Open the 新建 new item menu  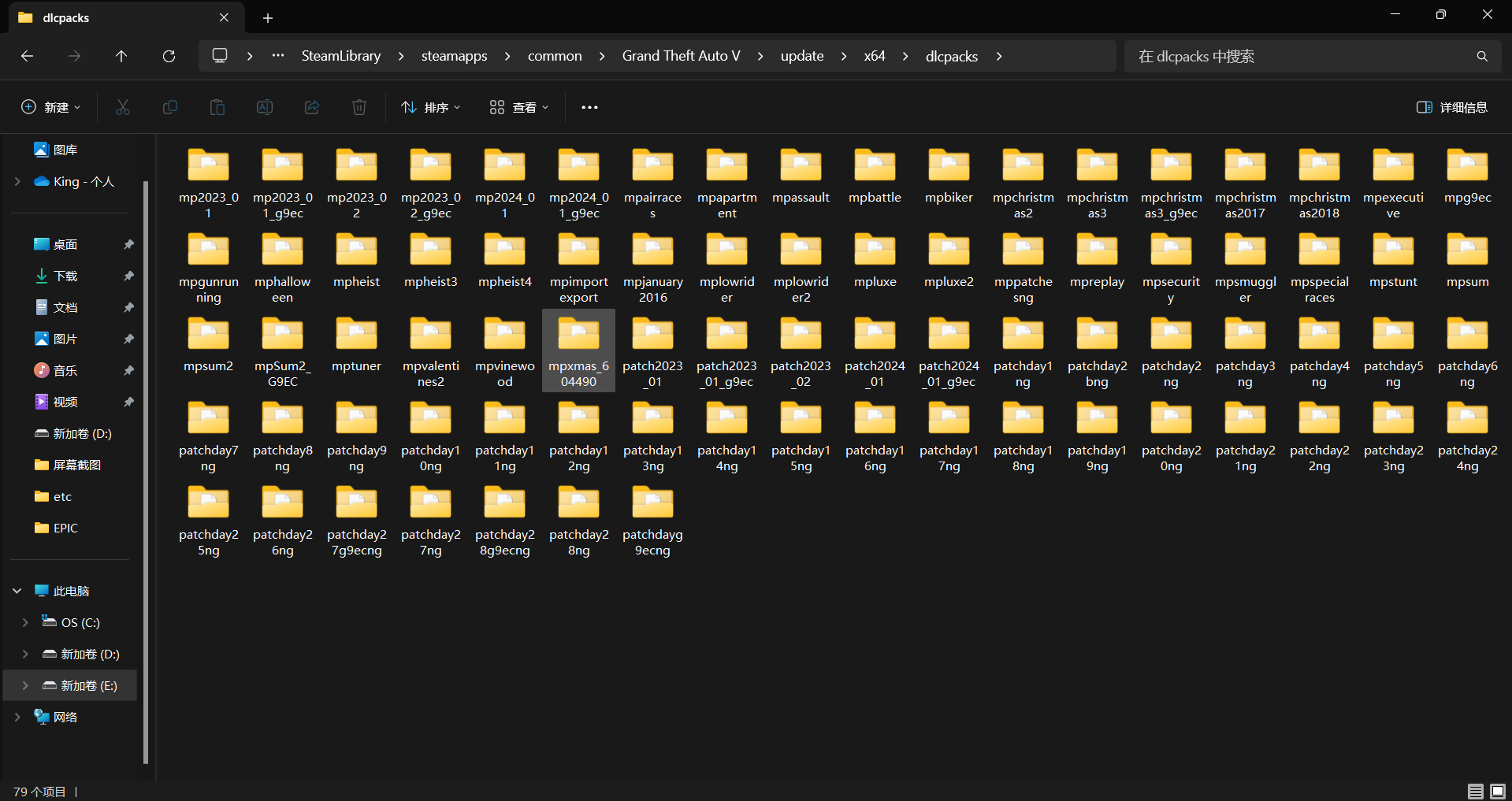pyautogui.click(x=50, y=107)
